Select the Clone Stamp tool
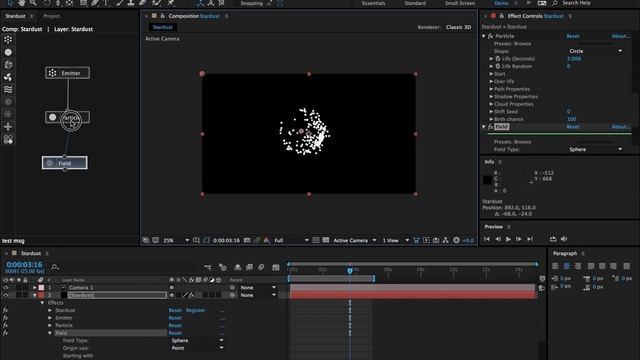This screenshot has width=640, height=360. coord(131,3)
